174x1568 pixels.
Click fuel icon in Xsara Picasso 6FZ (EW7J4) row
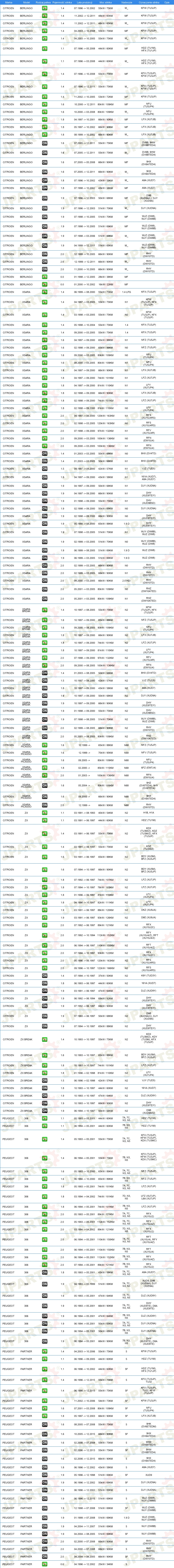coord(45,768)
